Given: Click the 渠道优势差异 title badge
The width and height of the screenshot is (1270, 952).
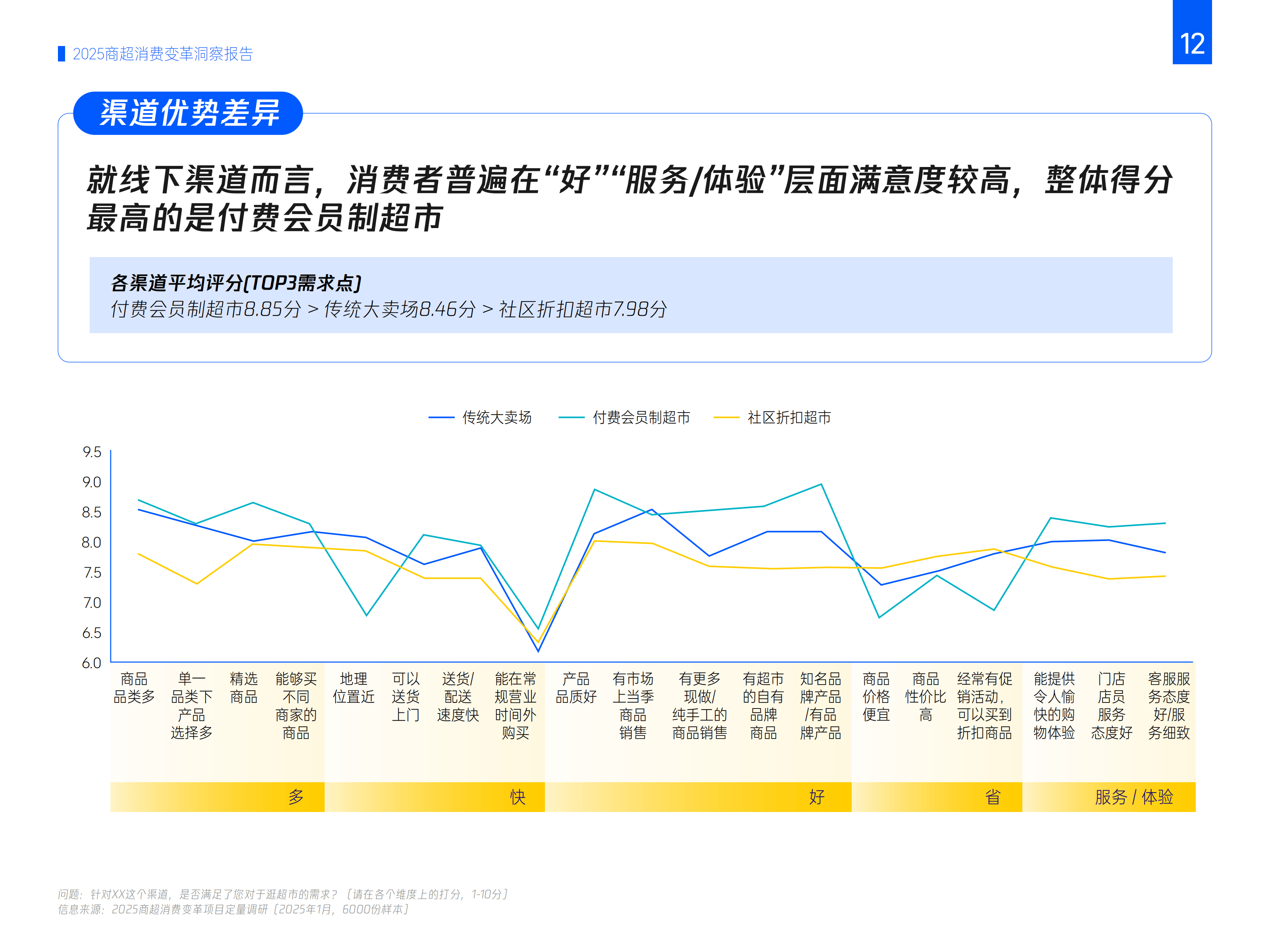Looking at the screenshot, I should coord(189,113).
